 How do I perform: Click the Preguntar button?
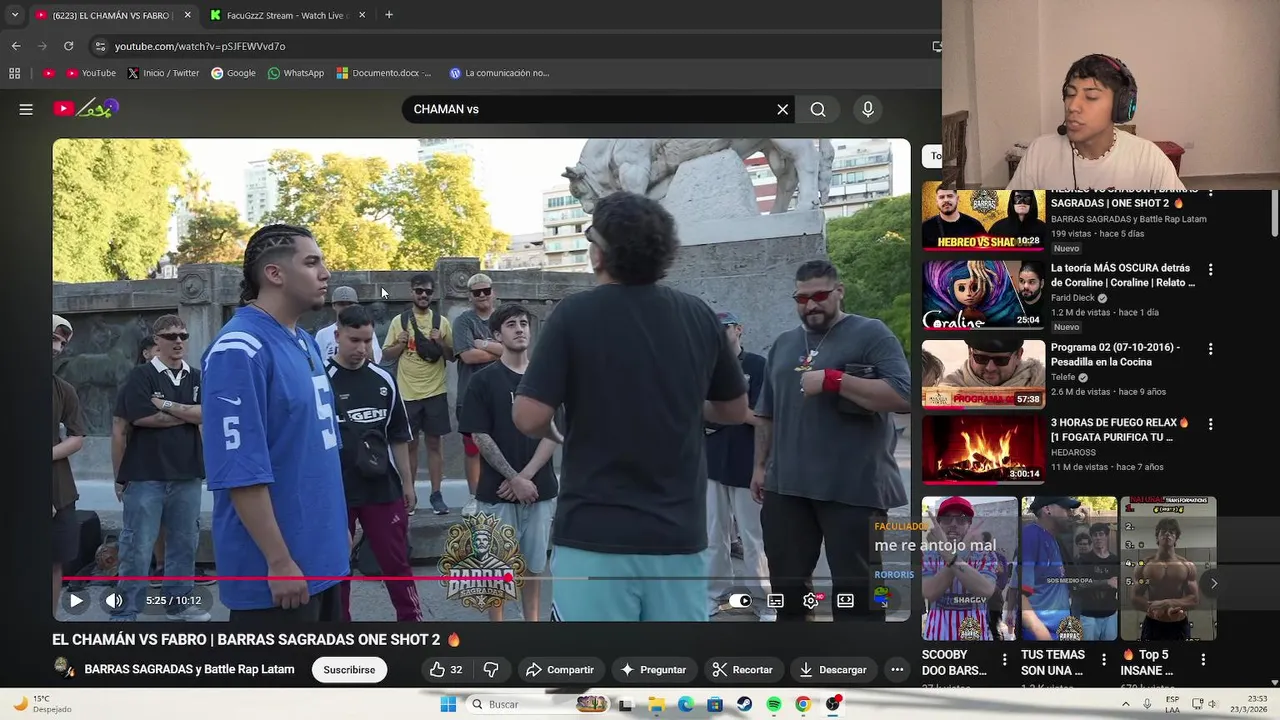[653, 670]
